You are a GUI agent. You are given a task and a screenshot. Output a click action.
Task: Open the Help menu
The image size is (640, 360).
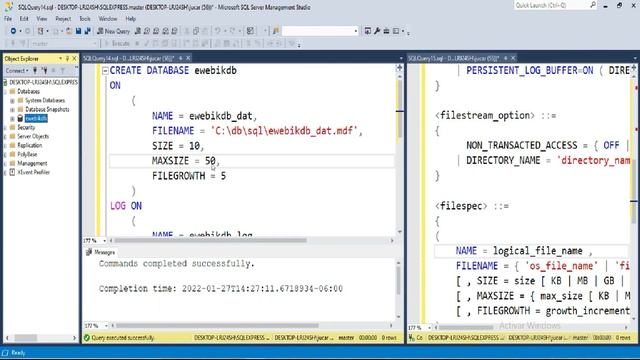131,19
